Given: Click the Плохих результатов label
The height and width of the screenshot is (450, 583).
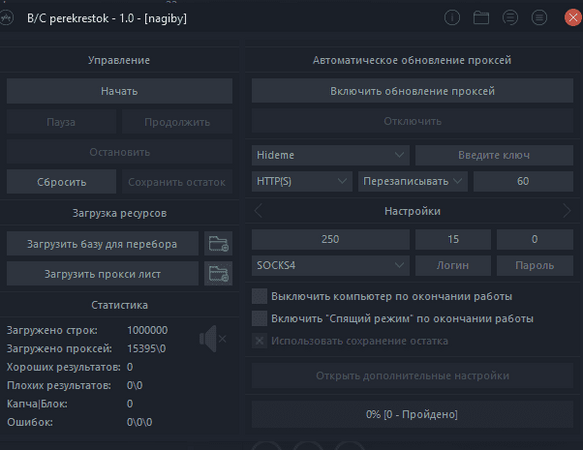Looking at the screenshot, I should tap(59, 385).
